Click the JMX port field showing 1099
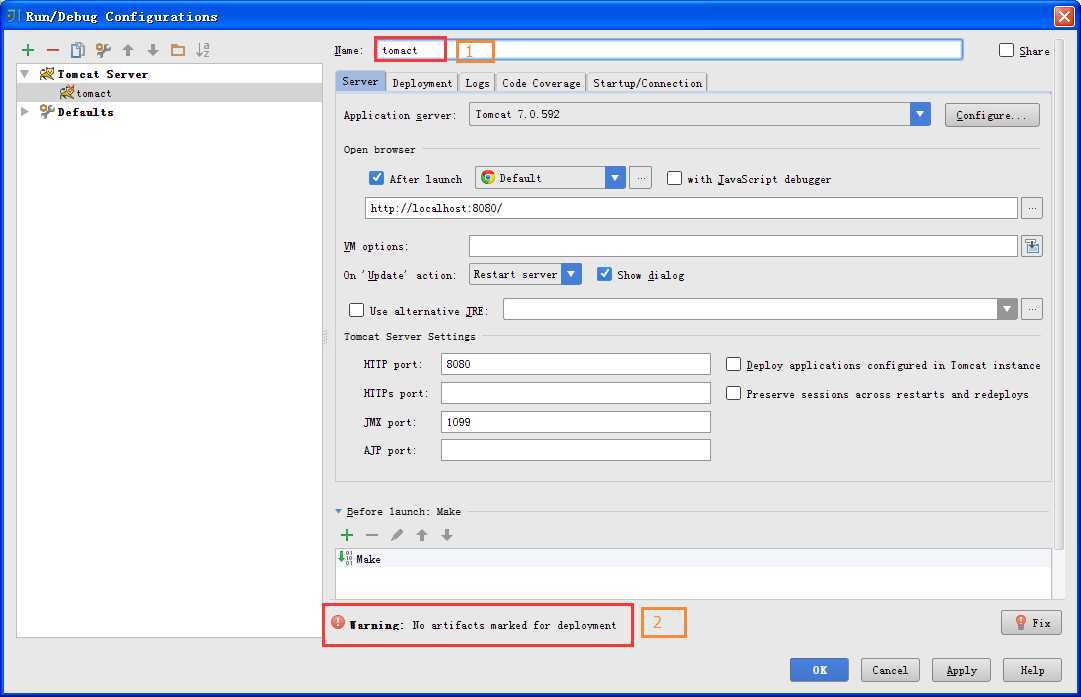This screenshot has height=697, width=1081. [x=576, y=422]
